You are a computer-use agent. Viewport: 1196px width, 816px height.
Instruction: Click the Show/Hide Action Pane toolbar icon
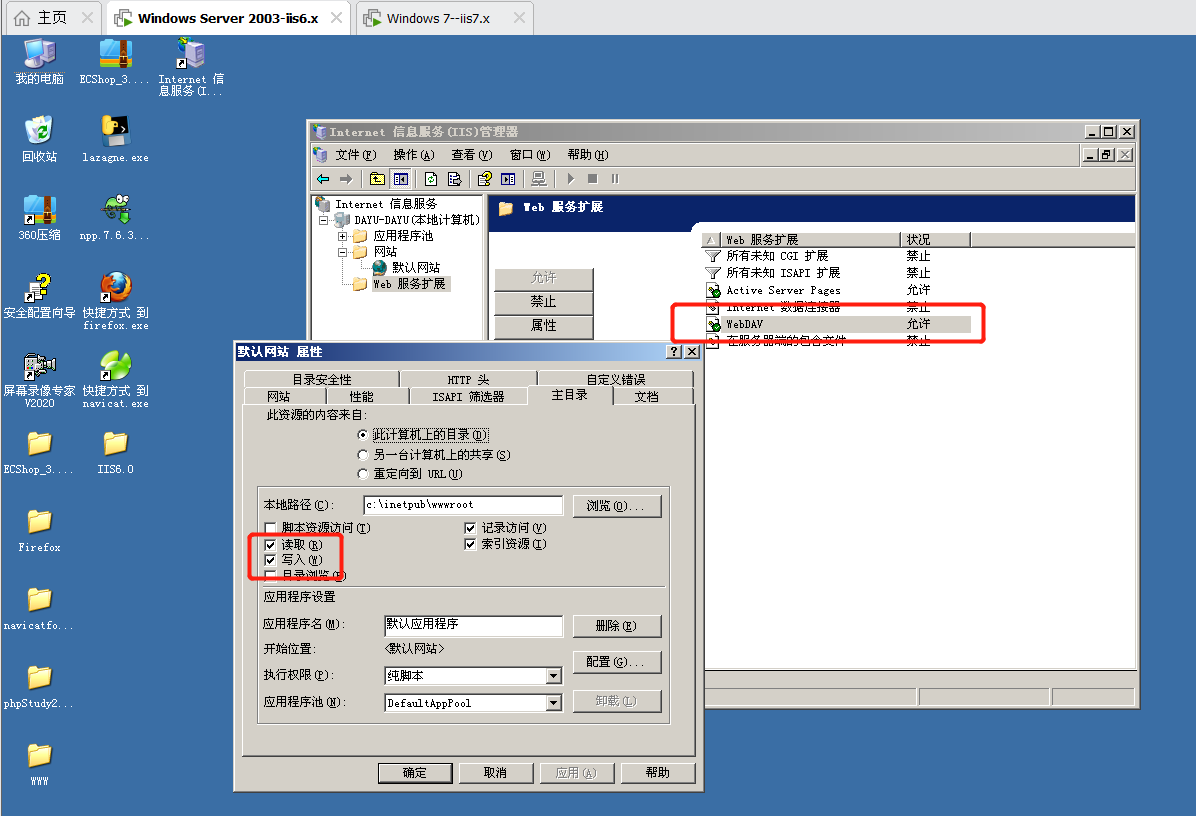(x=508, y=179)
